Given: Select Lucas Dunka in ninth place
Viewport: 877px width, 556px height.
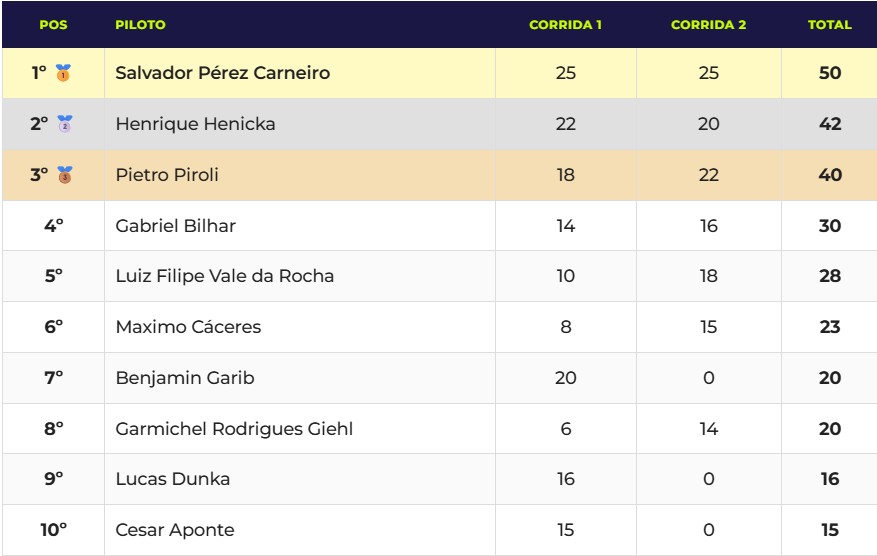Looking at the screenshot, I should (x=173, y=479).
